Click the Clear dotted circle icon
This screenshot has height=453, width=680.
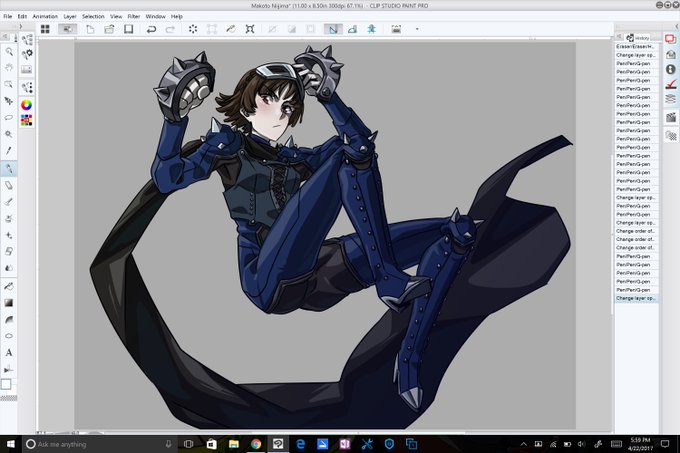[193, 29]
